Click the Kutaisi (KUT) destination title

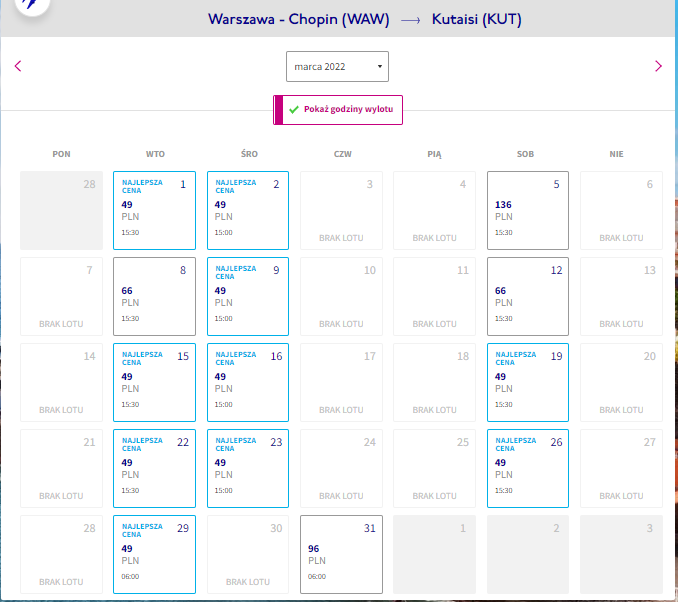tap(477, 19)
